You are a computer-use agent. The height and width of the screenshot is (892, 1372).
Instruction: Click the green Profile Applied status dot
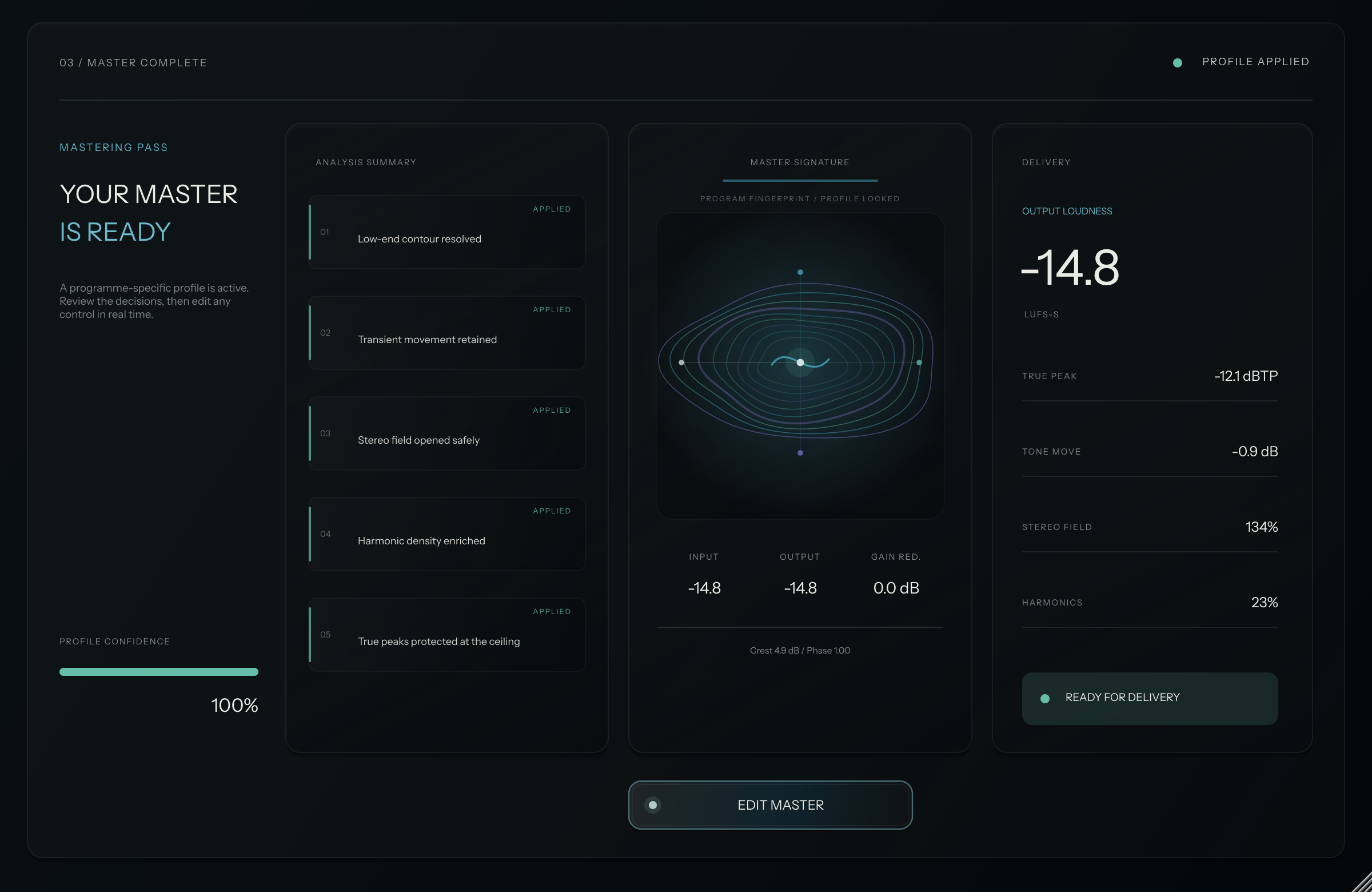pyautogui.click(x=1178, y=63)
